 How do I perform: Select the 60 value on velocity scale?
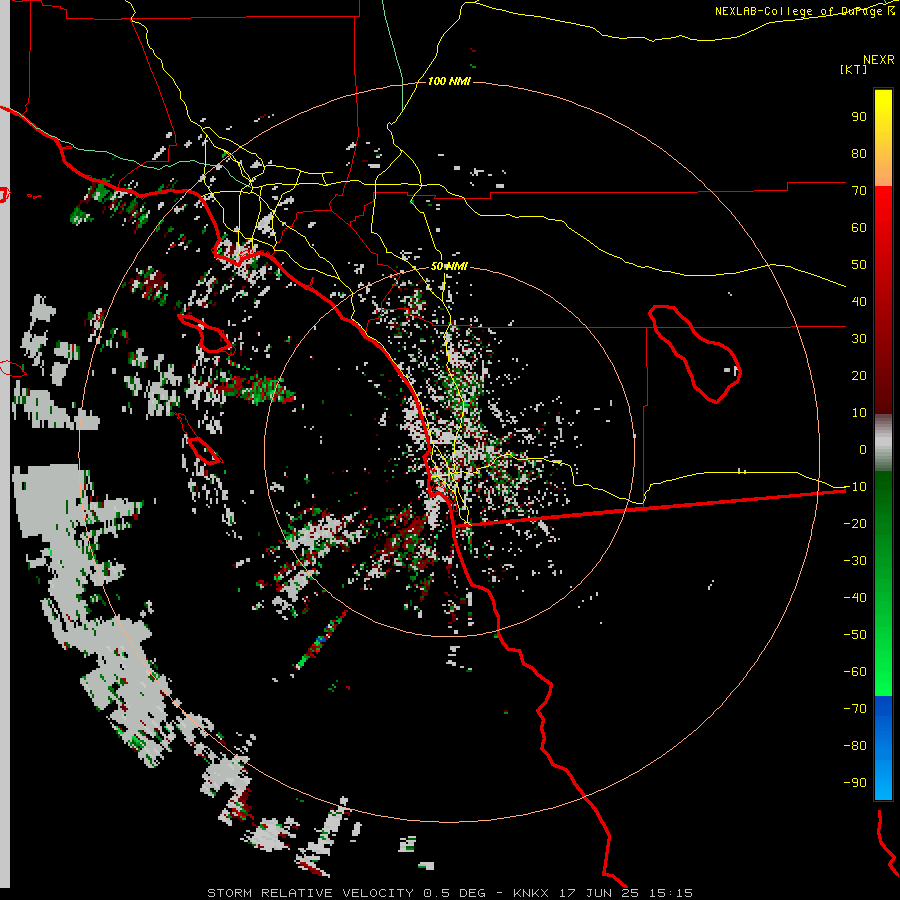859,228
